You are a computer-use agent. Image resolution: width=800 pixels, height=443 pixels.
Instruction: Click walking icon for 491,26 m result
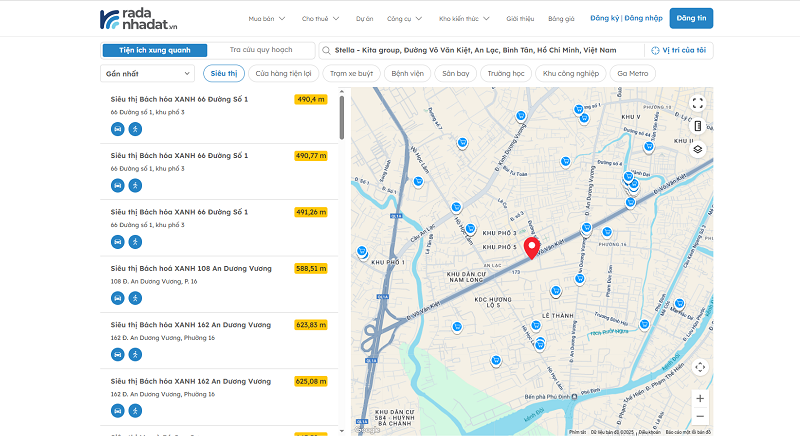[x=135, y=242]
